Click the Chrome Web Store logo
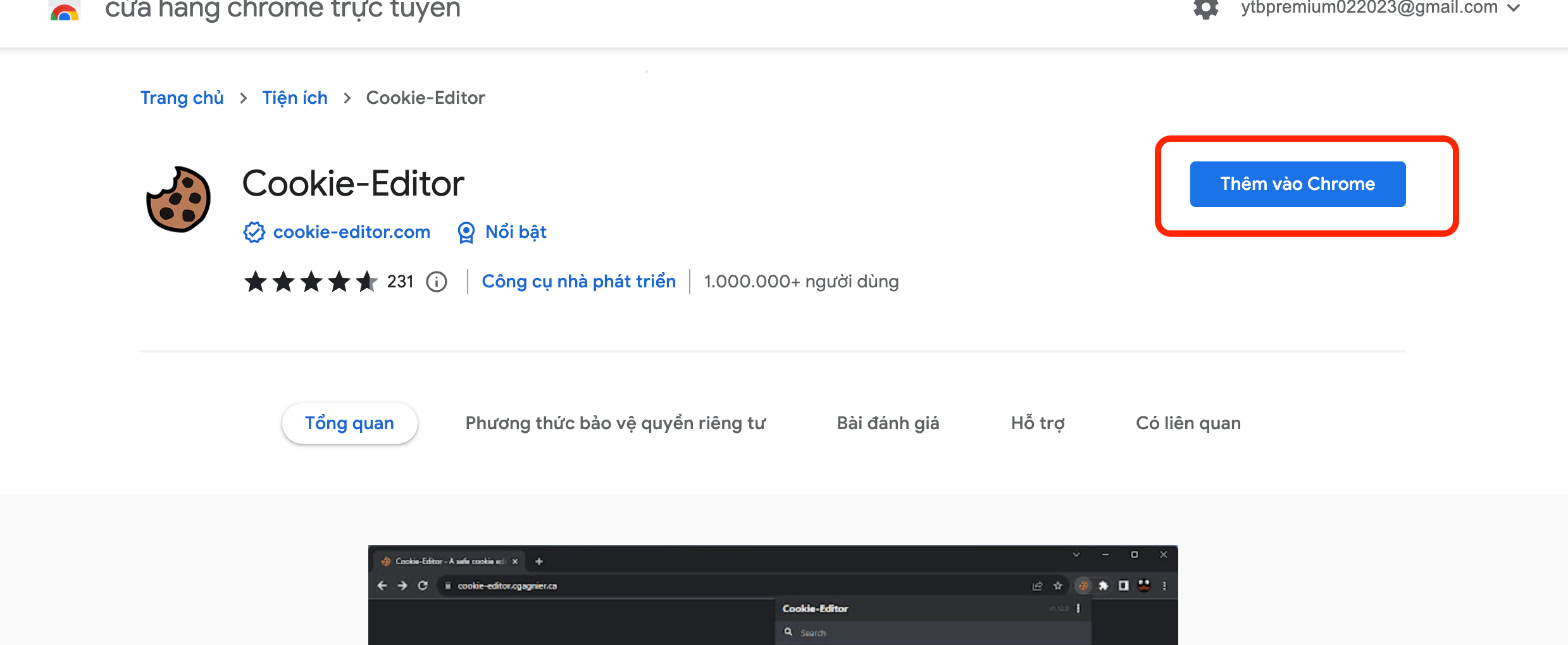 click(x=65, y=11)
